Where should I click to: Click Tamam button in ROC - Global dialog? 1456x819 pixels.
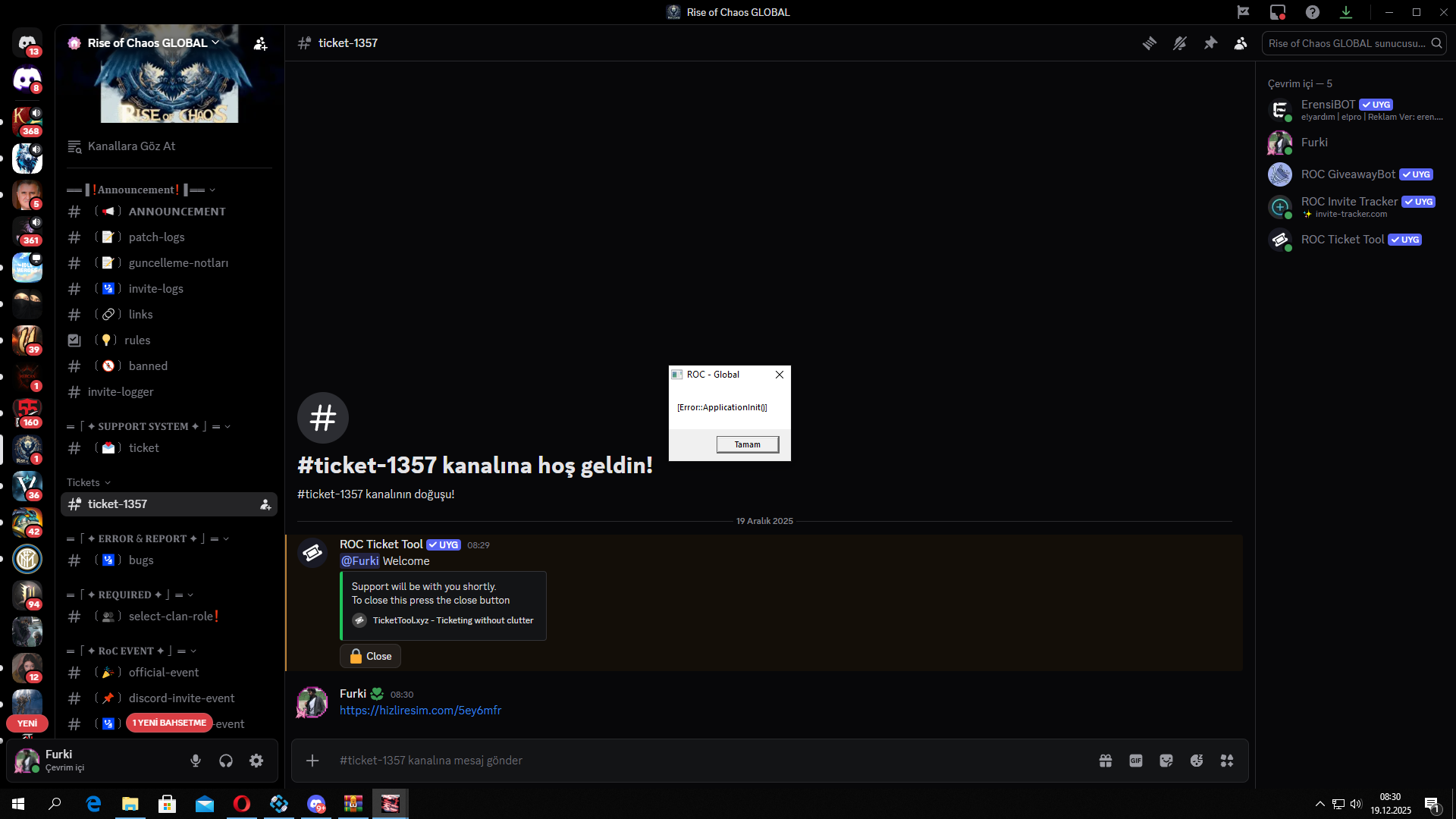click(748, 444)
